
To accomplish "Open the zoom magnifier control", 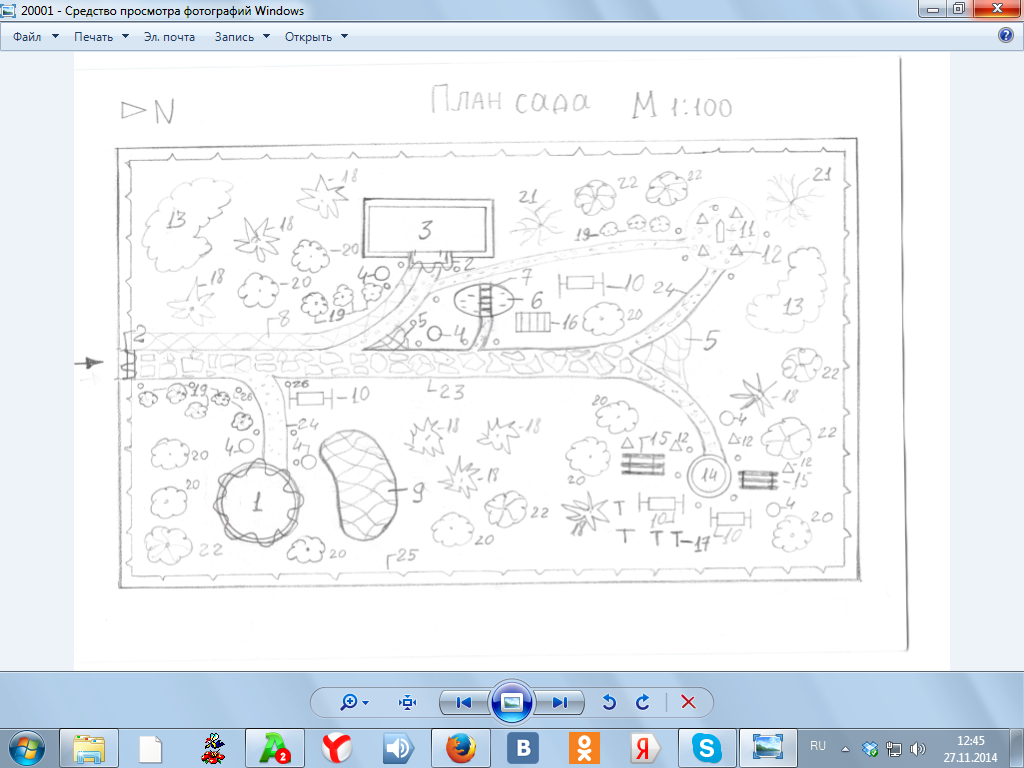I will [354, 702].
